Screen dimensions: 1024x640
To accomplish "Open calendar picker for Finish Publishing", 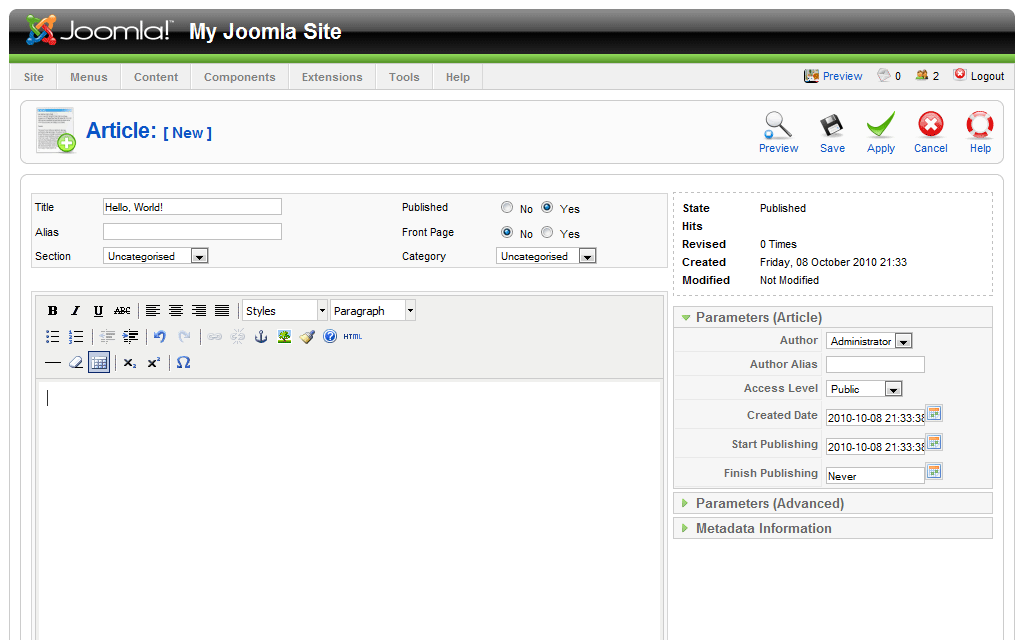I will click(x=934, y=472).
